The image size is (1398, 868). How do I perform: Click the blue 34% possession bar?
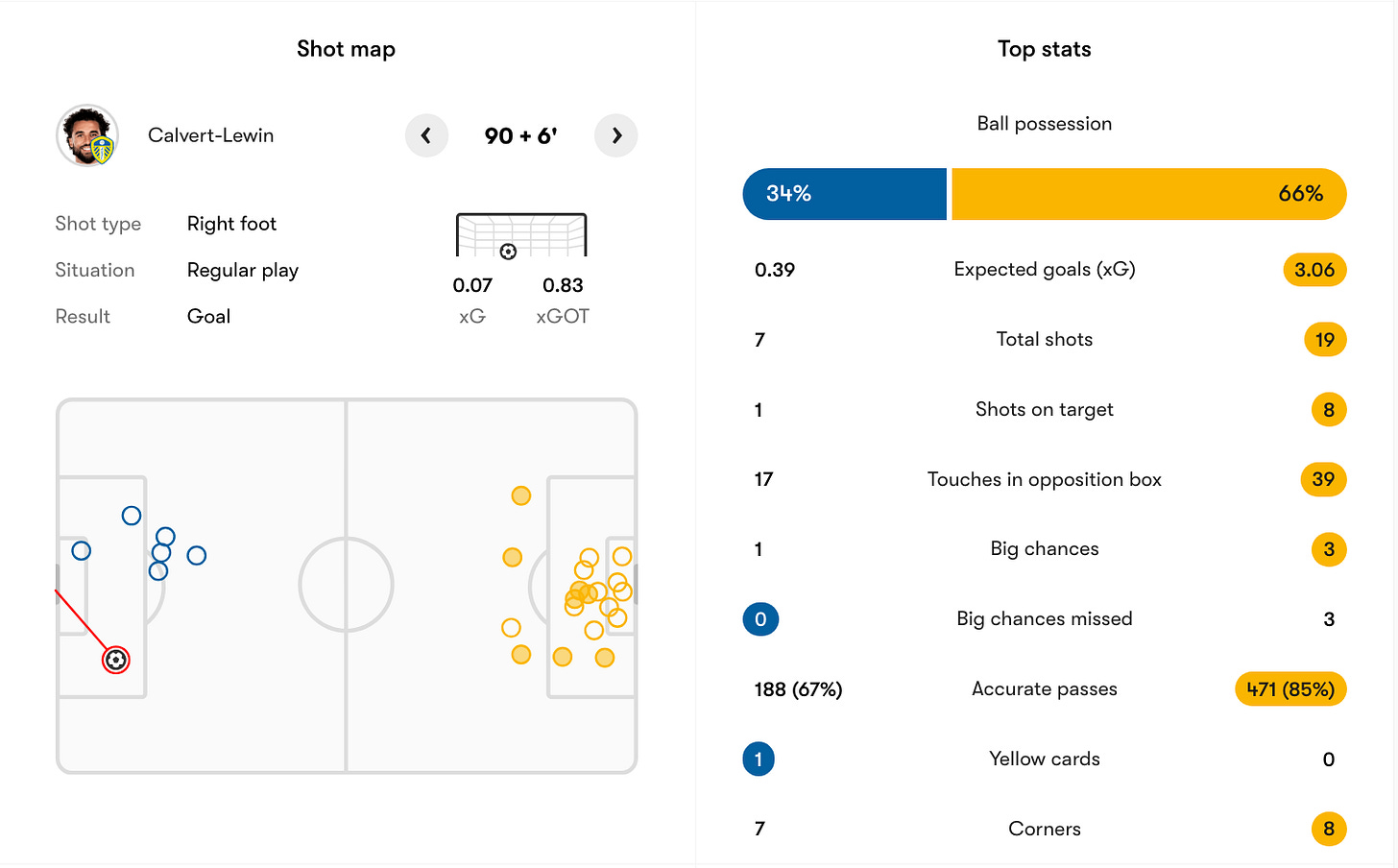pos(845,194)
